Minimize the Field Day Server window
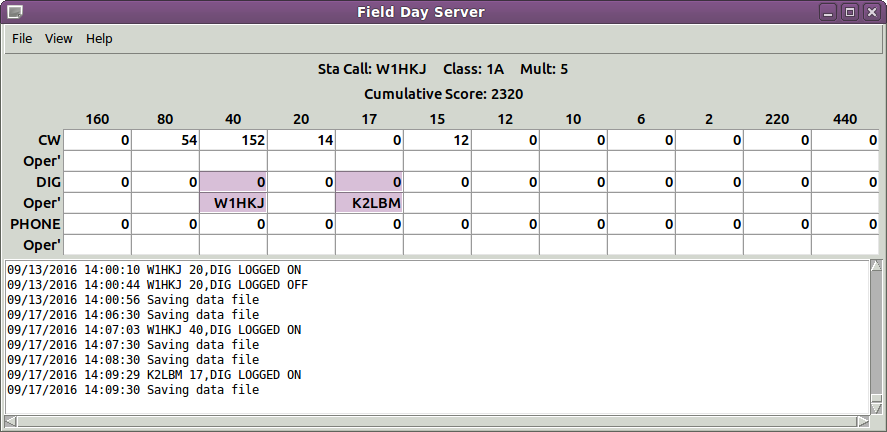The width and height of the screenshot is (887, 432). point(829,12)
